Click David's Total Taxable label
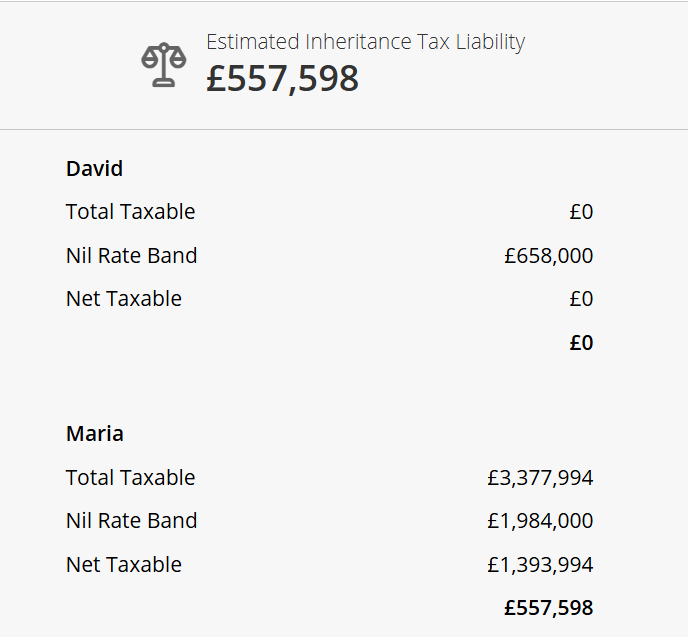Image resolution: width=688 pixels, height=637 pixels. [x=130, y=211]
